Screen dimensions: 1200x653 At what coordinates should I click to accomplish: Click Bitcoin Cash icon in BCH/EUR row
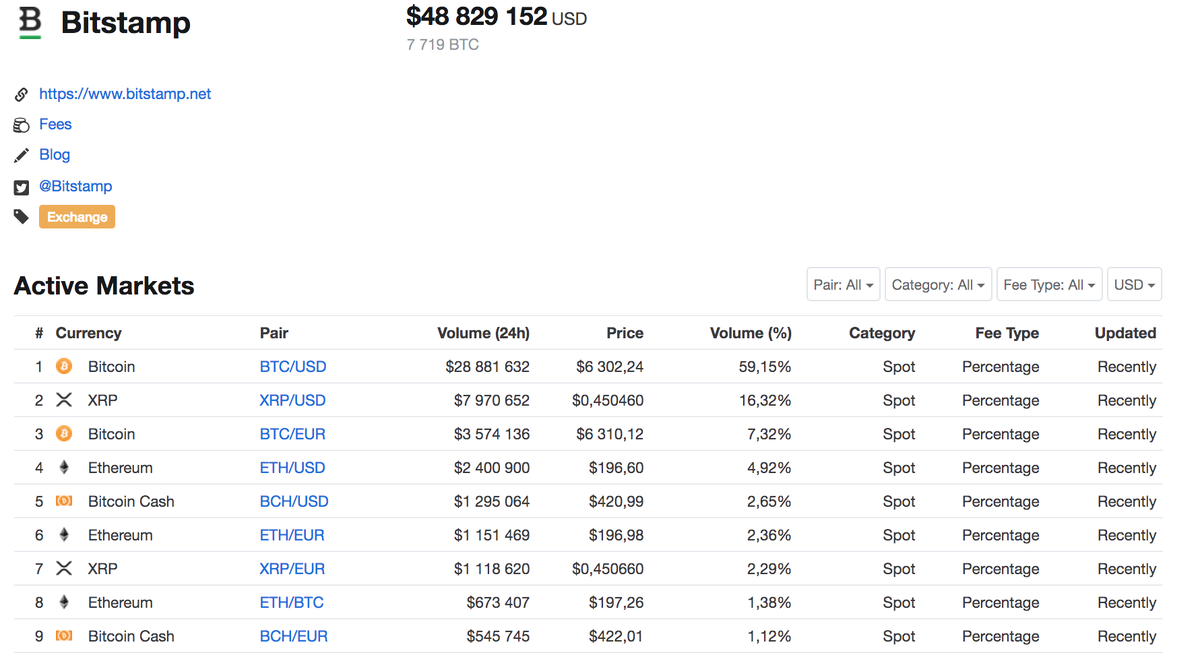(x=64, y=636)
